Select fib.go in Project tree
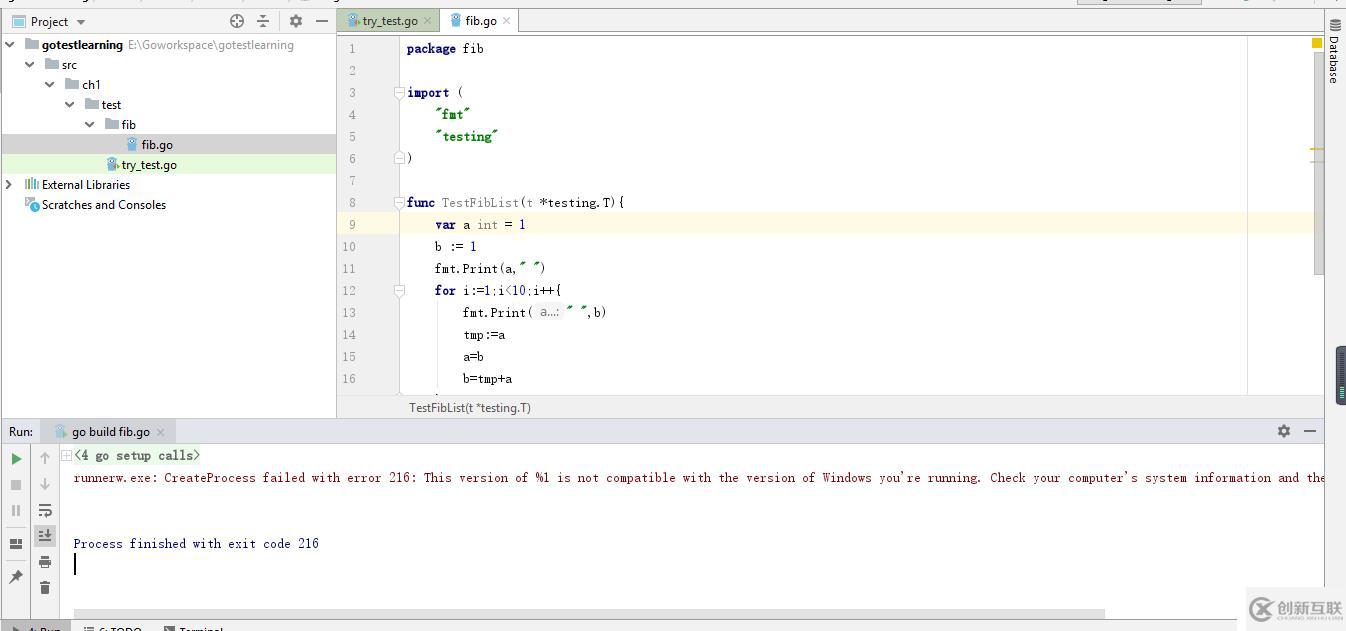Screen dimensions: 1346x631 click(157, 145)
